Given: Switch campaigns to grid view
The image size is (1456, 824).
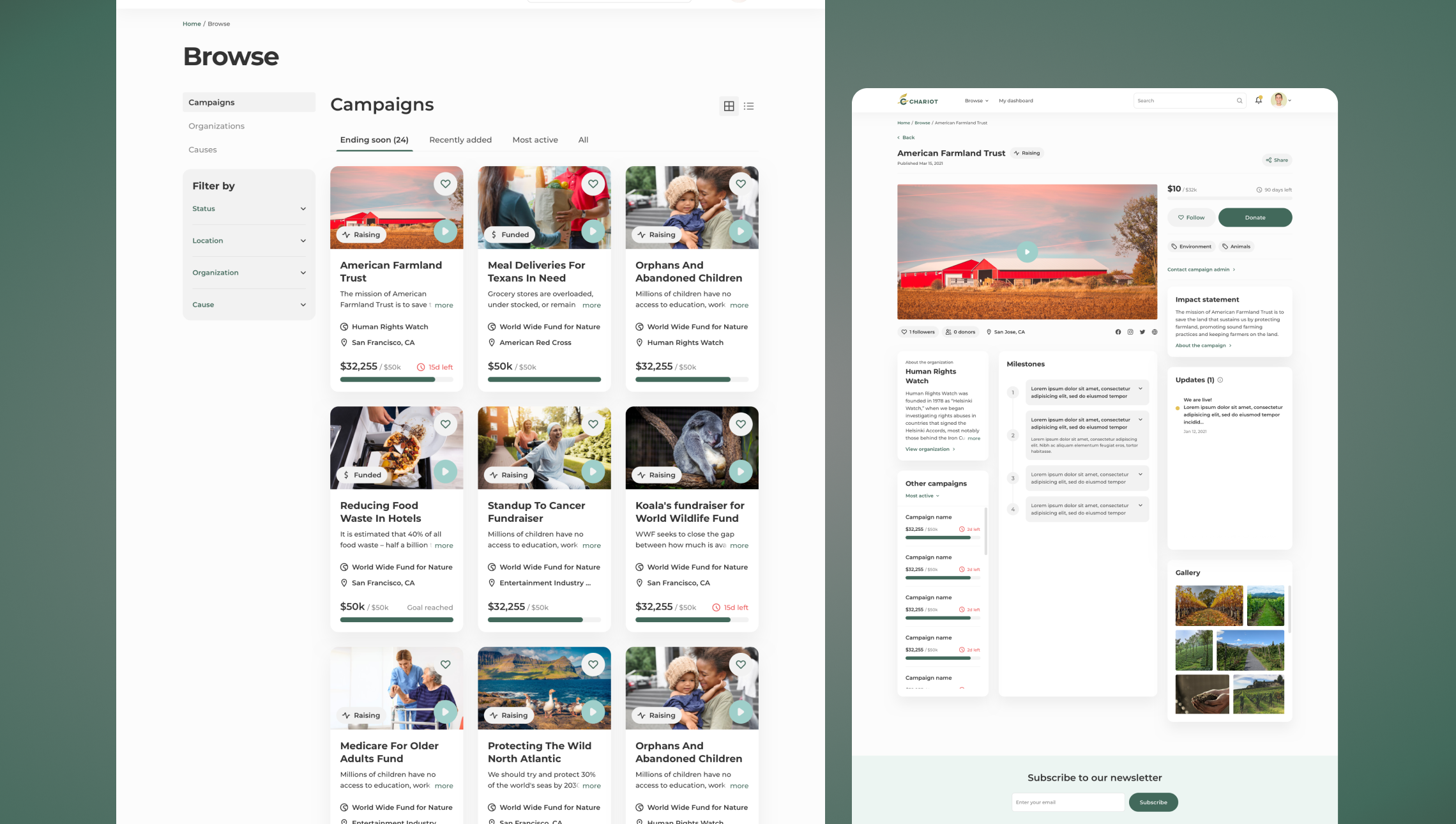Looking at the screenshot, I should (729, 106).
